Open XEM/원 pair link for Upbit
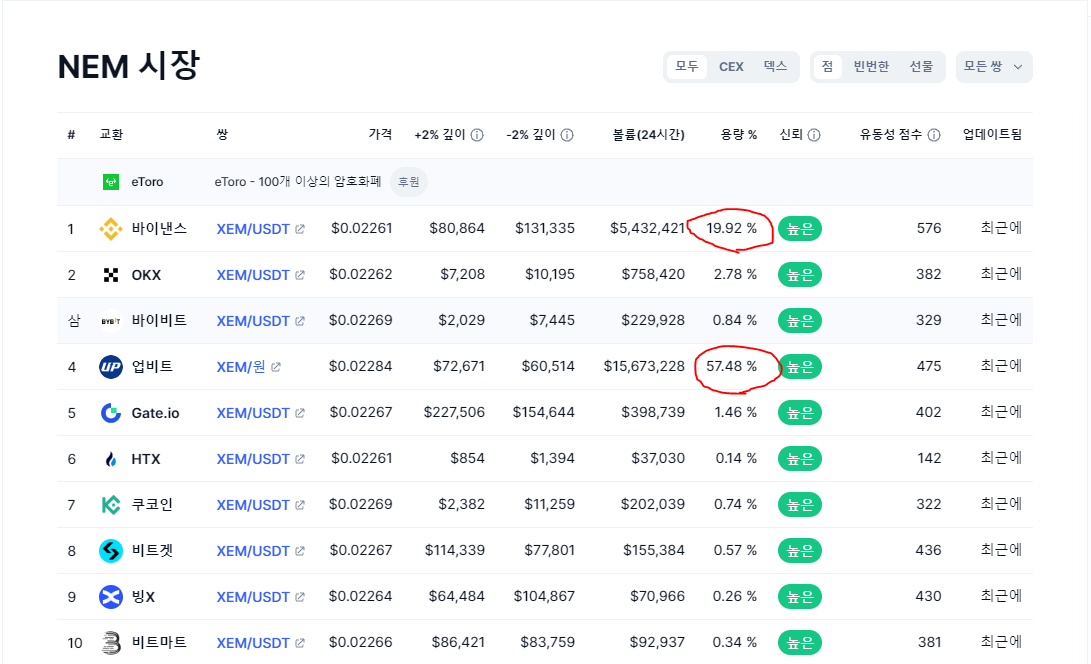The image size is (1091, 664). (x=241, y=367)
